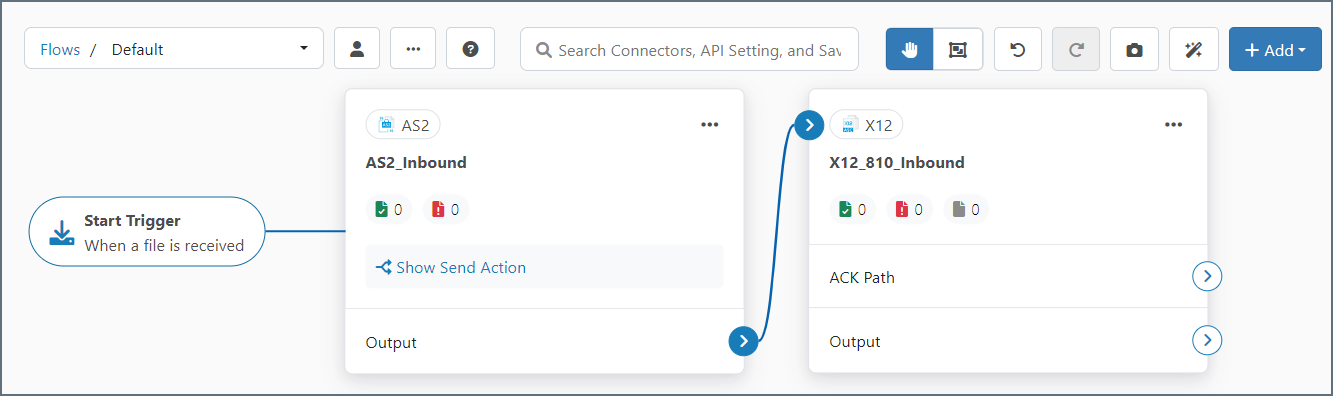Open the toolbar three-dots options menu
The width and height of the screenshot is (1333, 396).
(413, 49)
